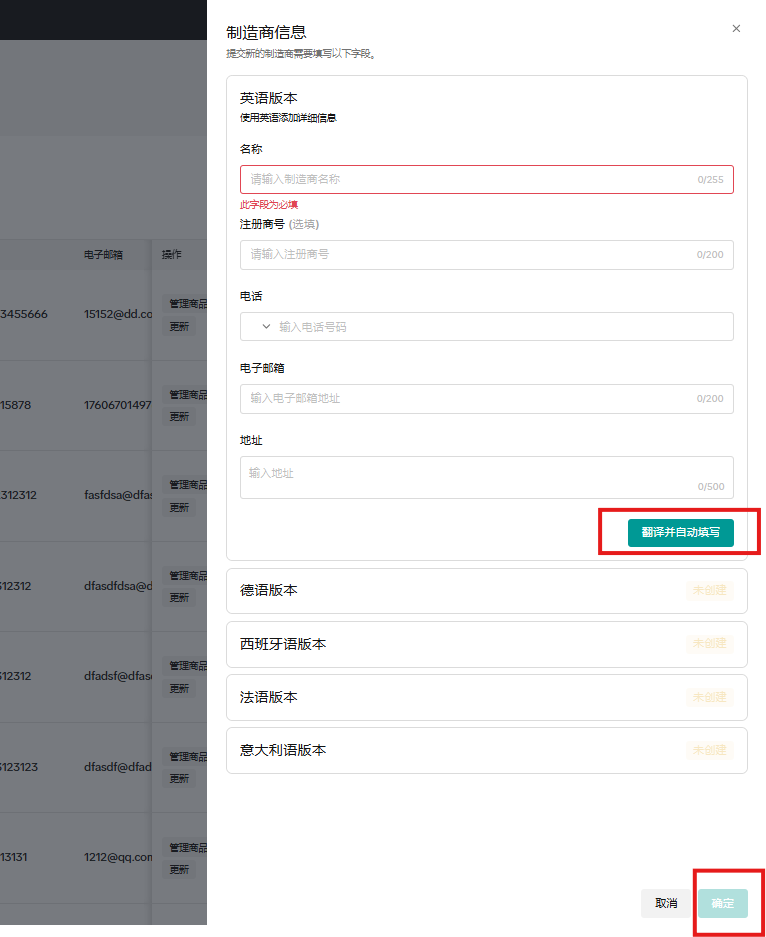The width and height of the screenshot is (766, 937).
Task: Expand the 法语版本 (French version) section
Action: tap(486, 696)
